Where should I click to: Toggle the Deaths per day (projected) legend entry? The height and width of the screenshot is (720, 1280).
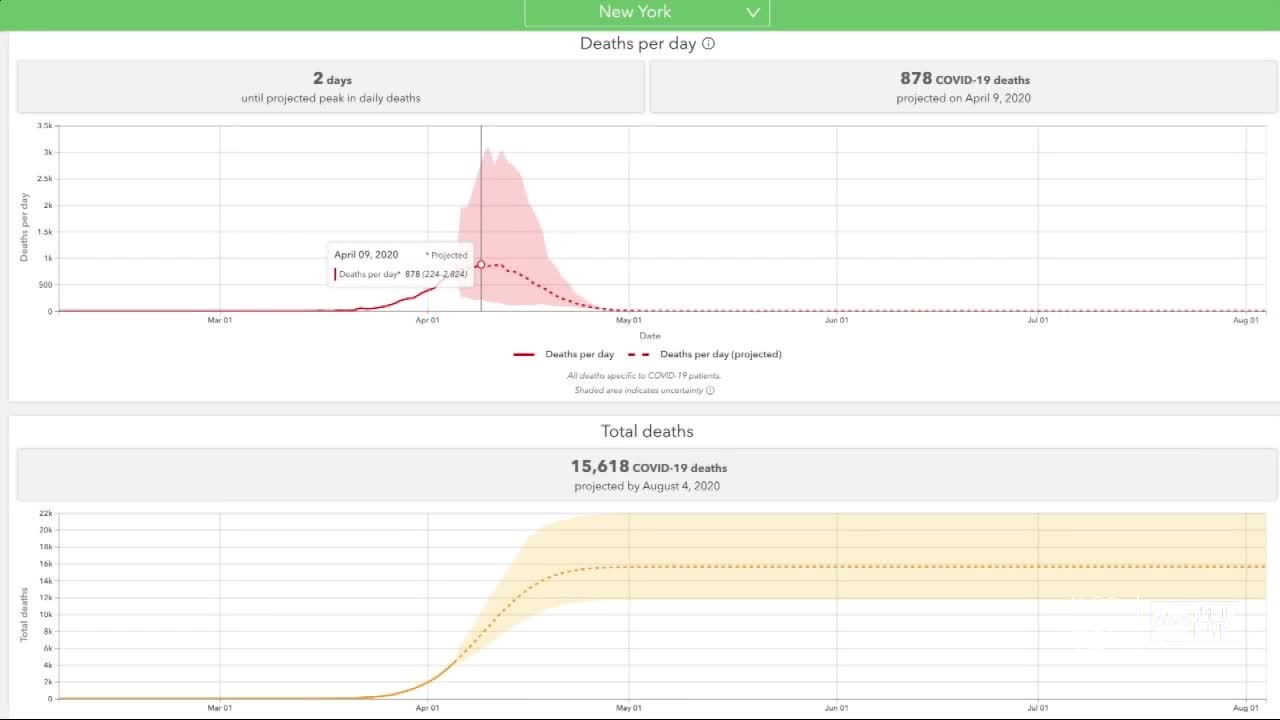tap(705, 354)
